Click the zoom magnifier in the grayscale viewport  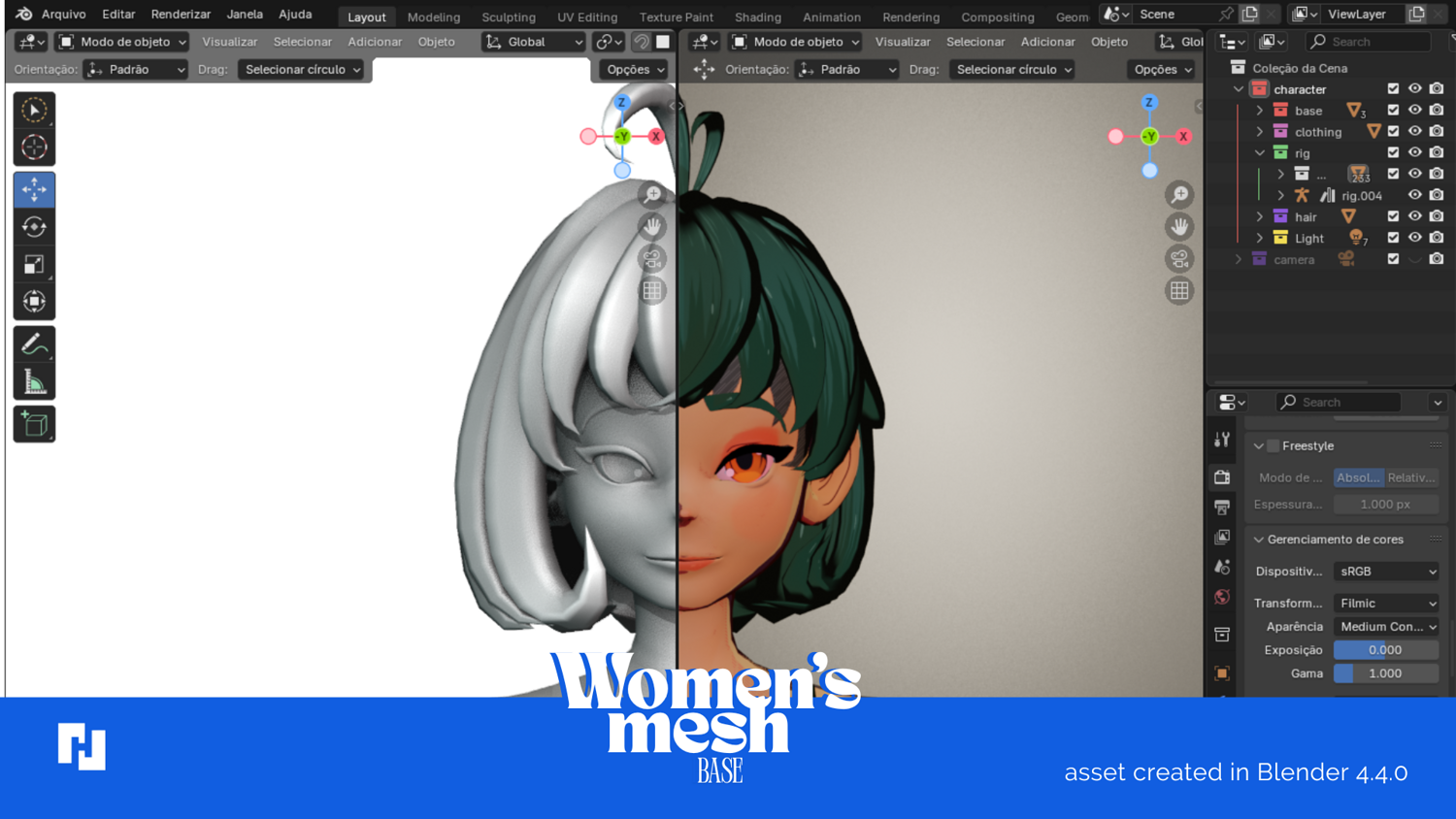(652, 195)
